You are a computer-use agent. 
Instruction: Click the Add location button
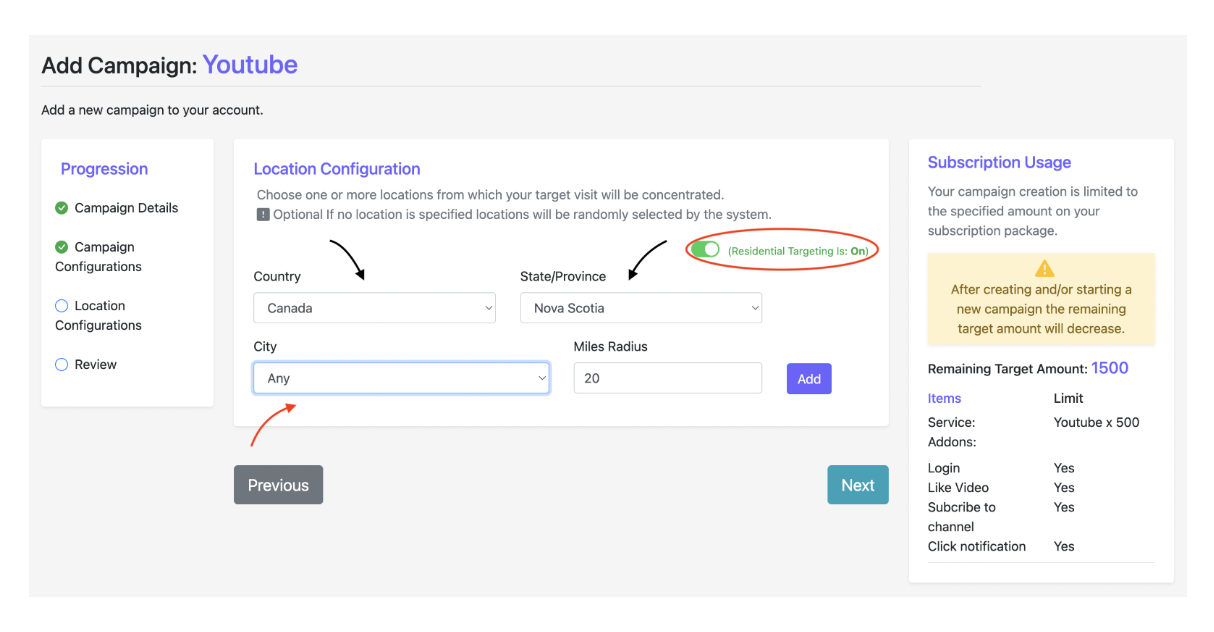tap(809, 379)
